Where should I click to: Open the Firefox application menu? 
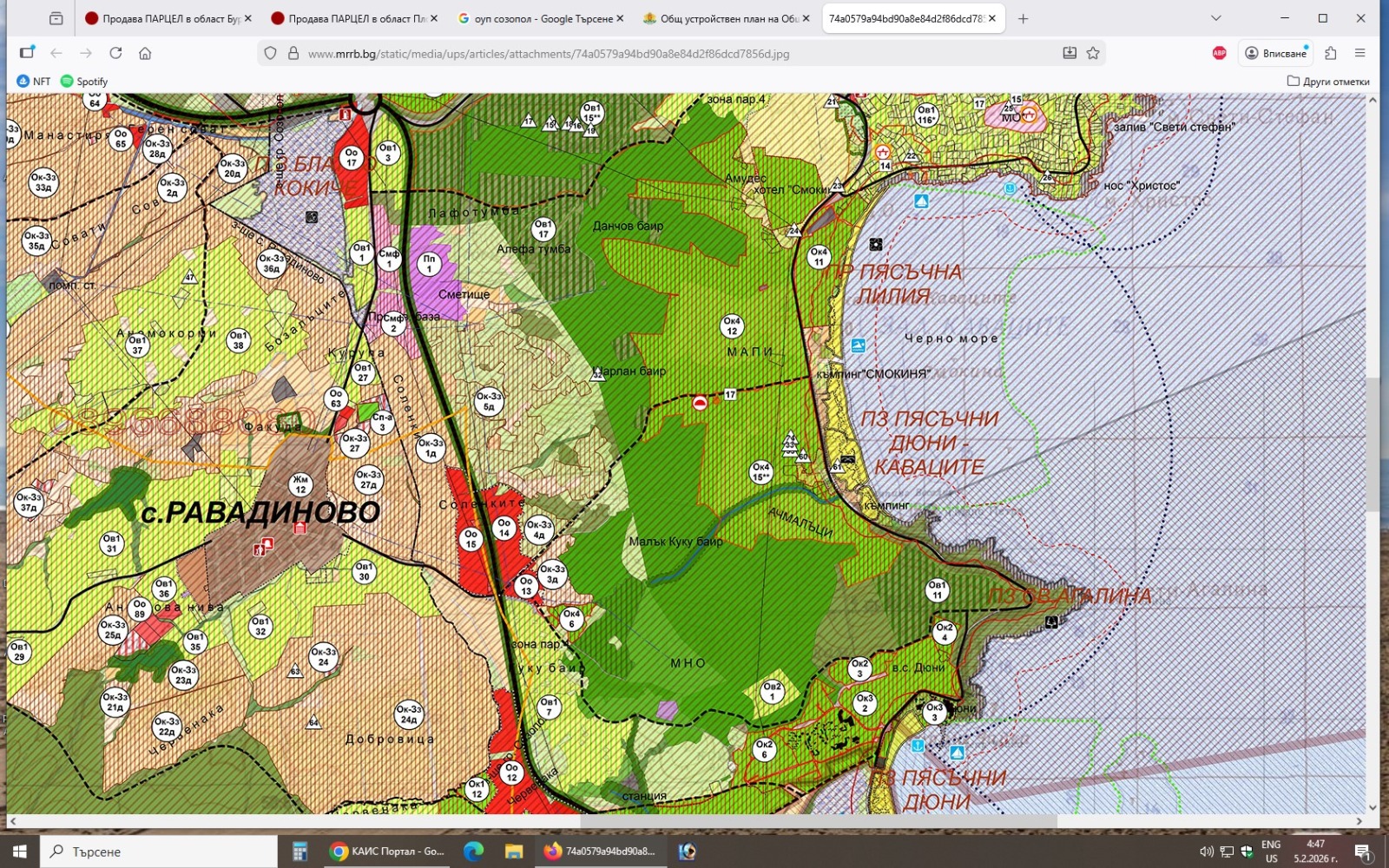tap(1359, 53)
